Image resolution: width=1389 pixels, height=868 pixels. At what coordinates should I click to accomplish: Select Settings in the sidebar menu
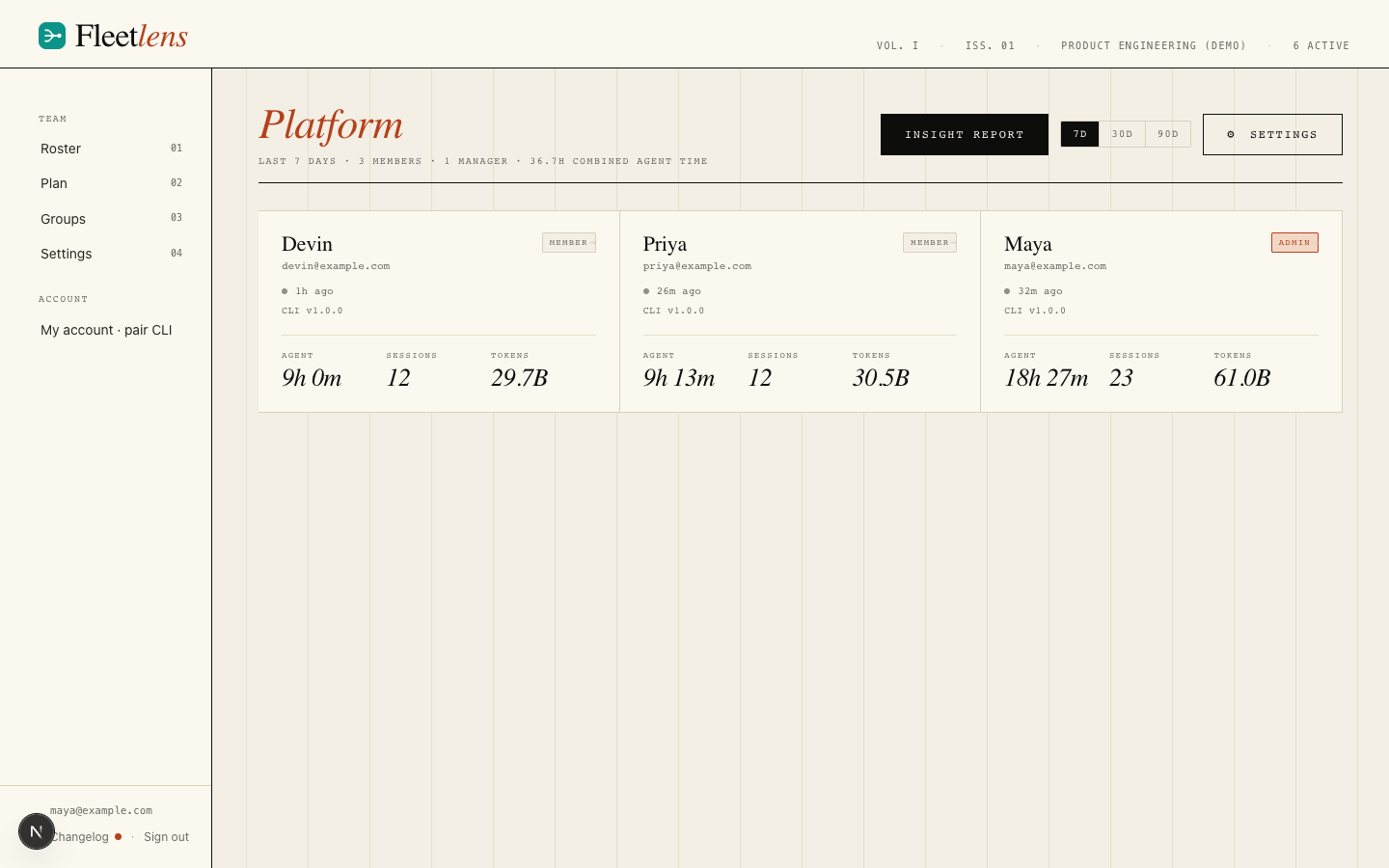tap(111, 254)
